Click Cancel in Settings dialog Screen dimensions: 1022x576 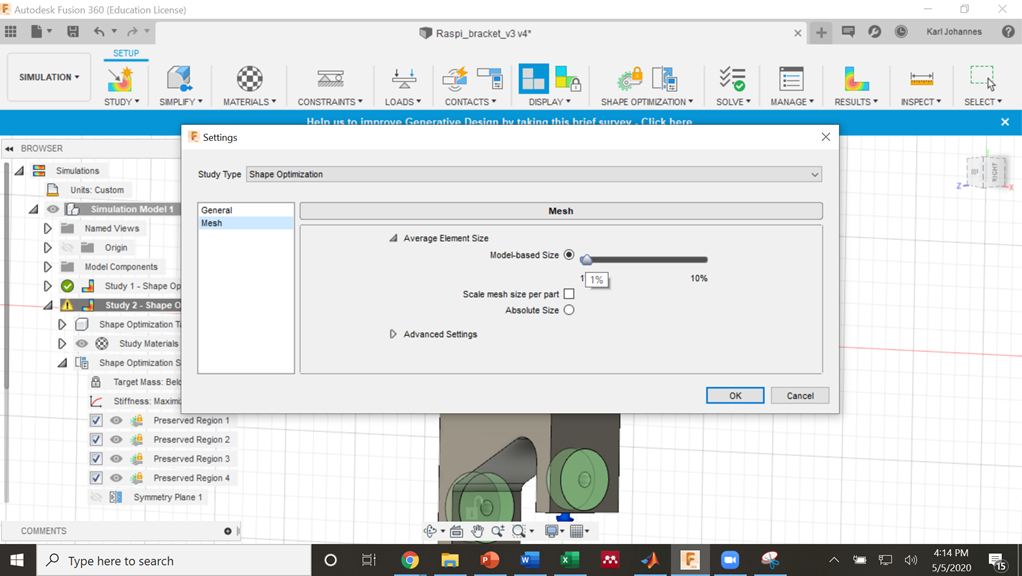click(800, 396)
